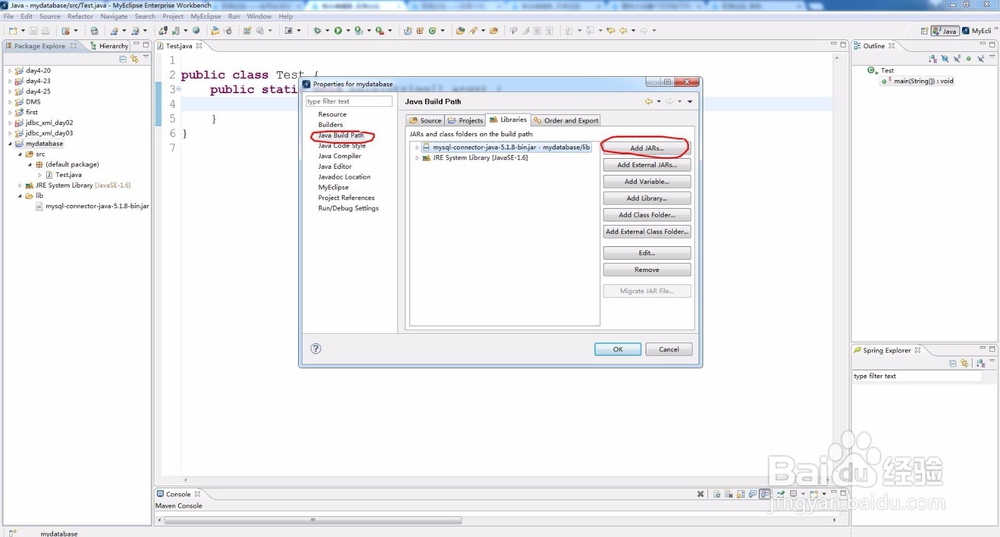Toggle Hide Local Types in Outline

pyautogui.click(x=980, y=59)
